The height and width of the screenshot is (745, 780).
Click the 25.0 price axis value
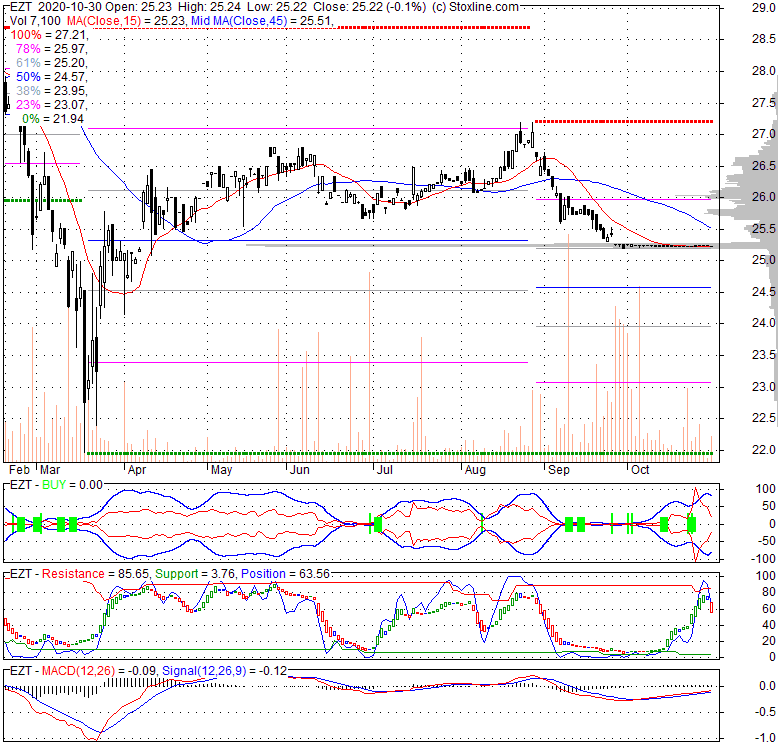[x=764, y=260]
